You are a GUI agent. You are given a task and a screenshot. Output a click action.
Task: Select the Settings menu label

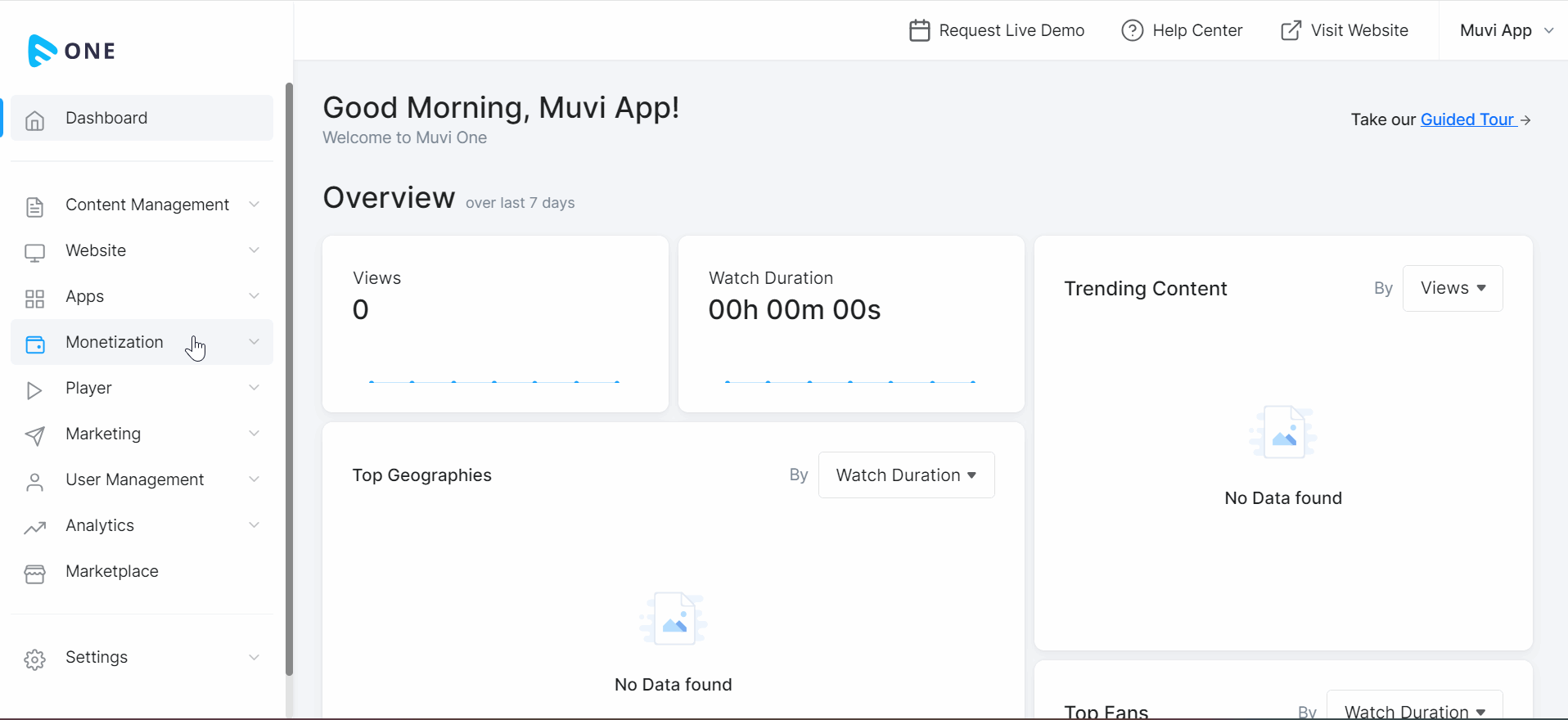pyautogui.click(x=97, y=658)
